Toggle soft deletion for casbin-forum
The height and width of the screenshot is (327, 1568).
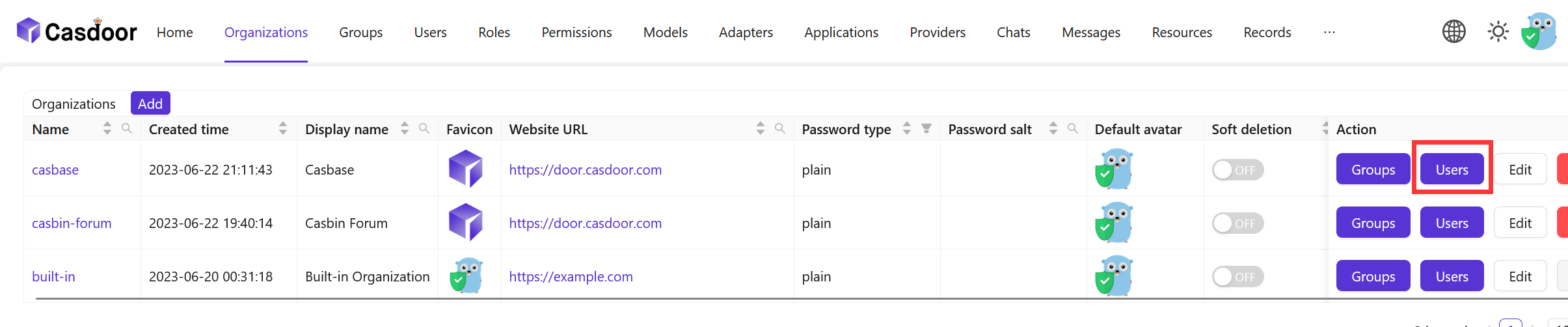click(x=1237, y=223)
